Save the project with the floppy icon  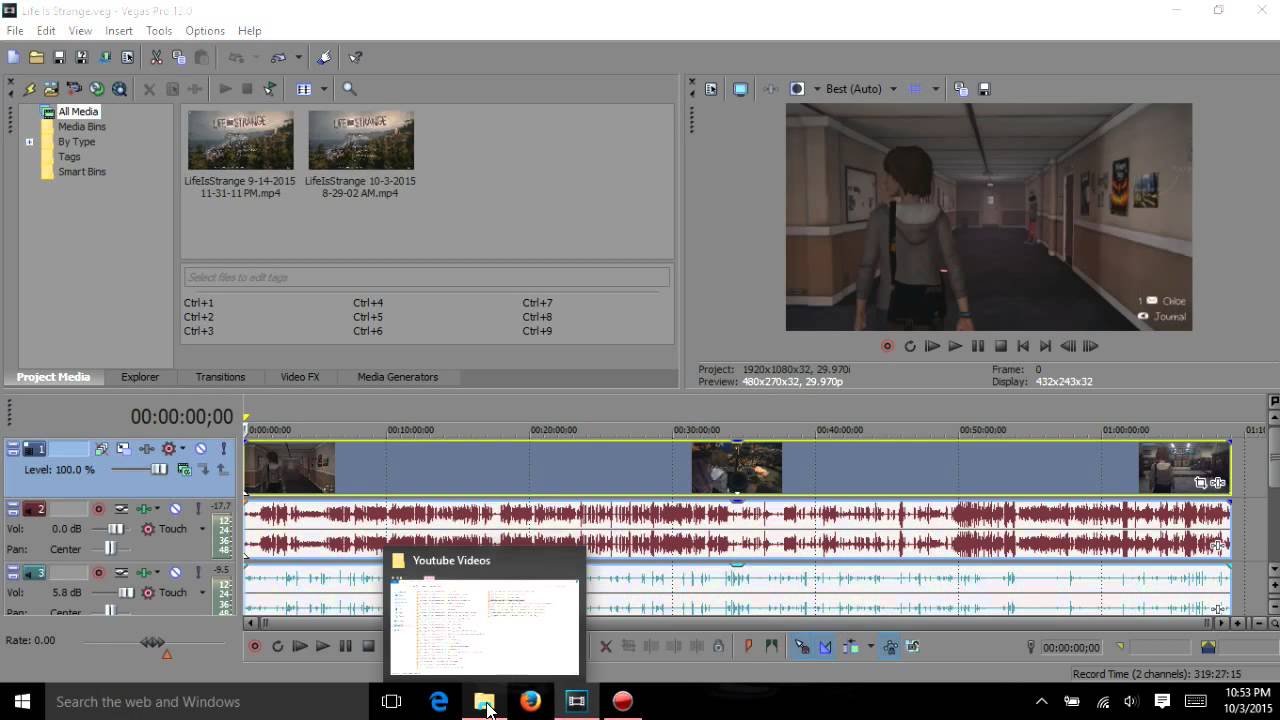click(59, 58)
